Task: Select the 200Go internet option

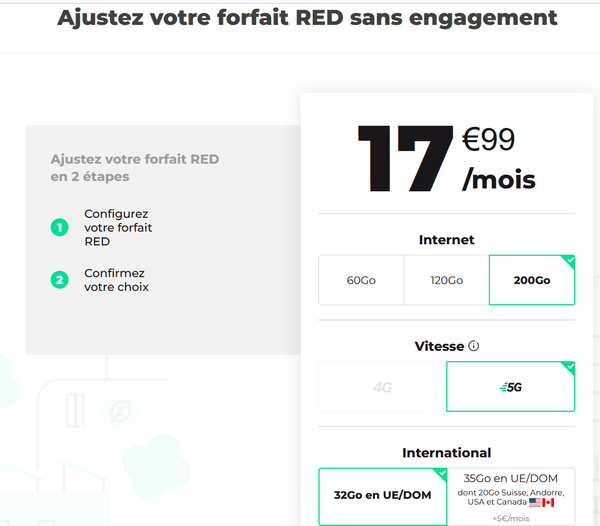Action: coord(532,280)
